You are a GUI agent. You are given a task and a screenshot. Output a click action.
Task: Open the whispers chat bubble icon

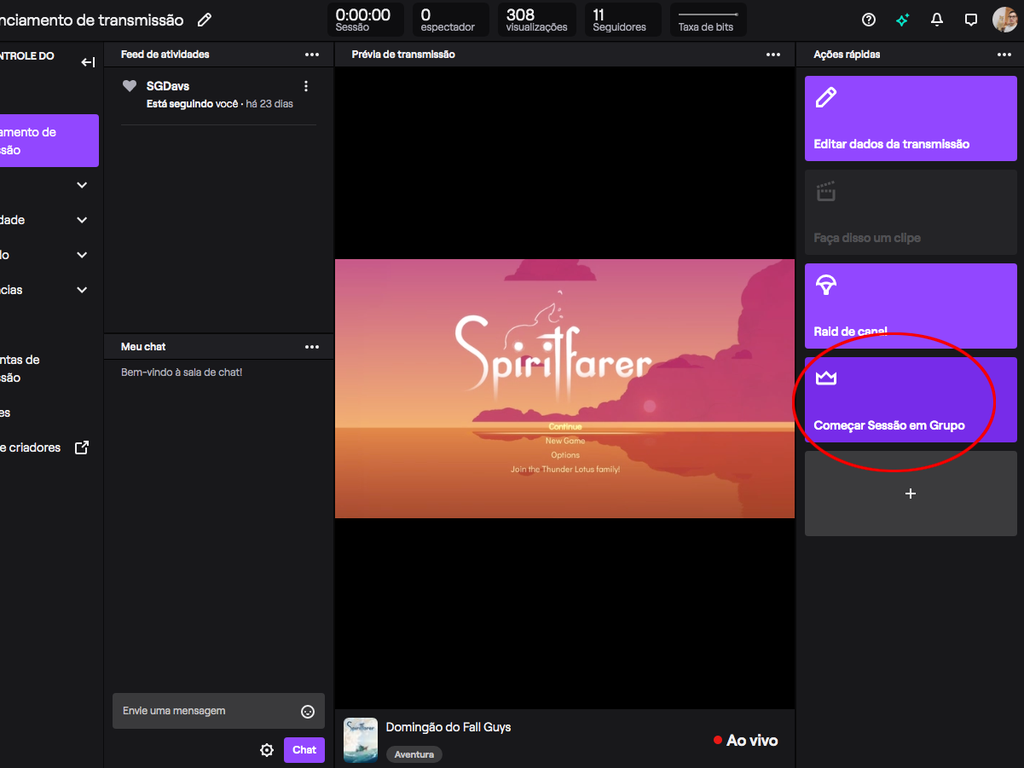pos(971,20)
